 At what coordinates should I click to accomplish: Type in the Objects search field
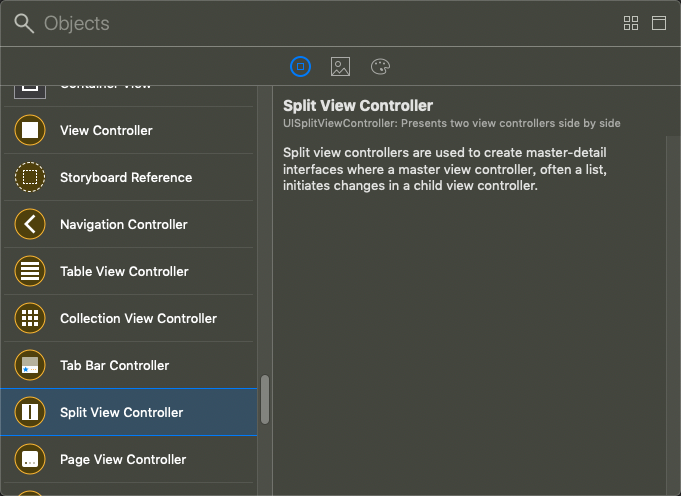pyautogui.click(x=300, y=23)
